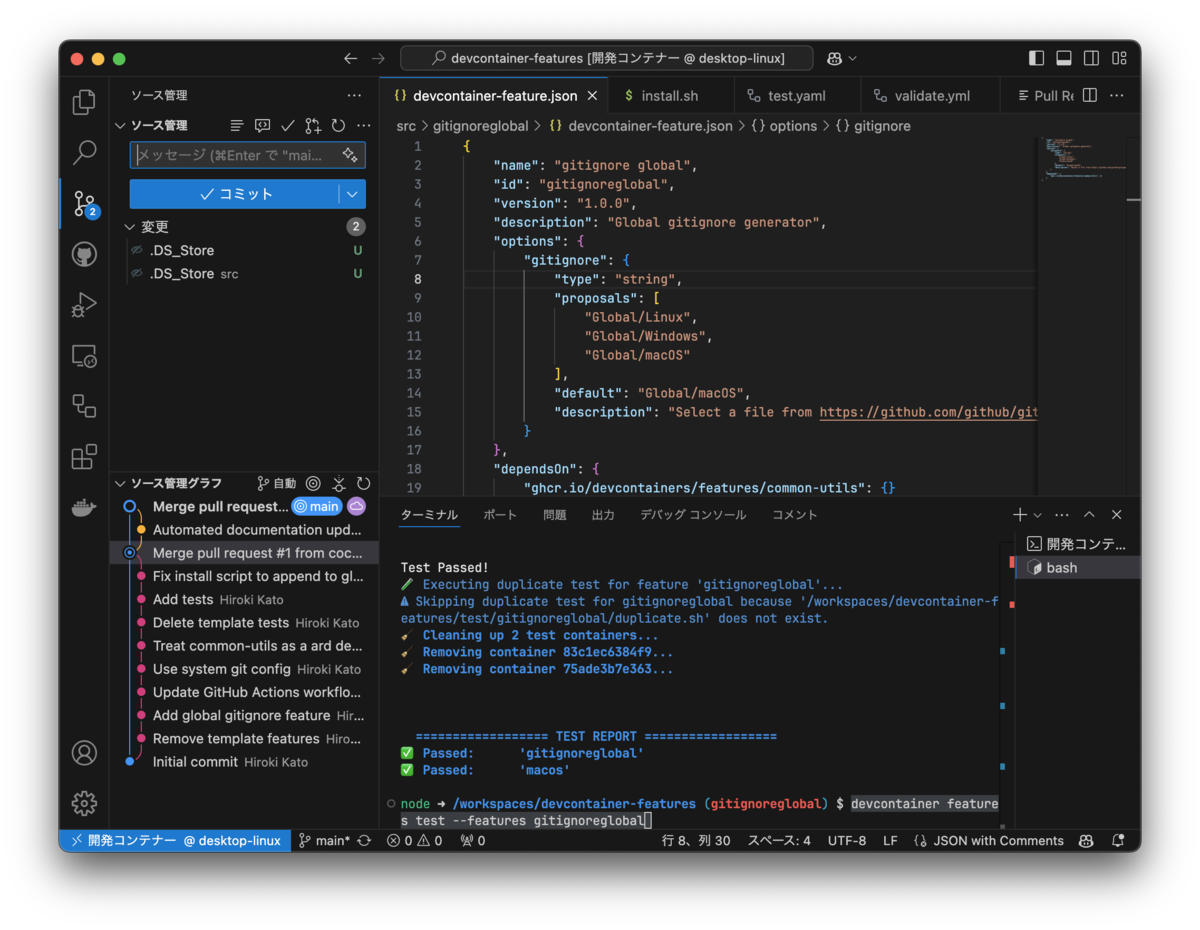Open Remote Explorer in activity bar
Image resolution: width=1200 pixels, height=930 pixels.
click(85, 356)
